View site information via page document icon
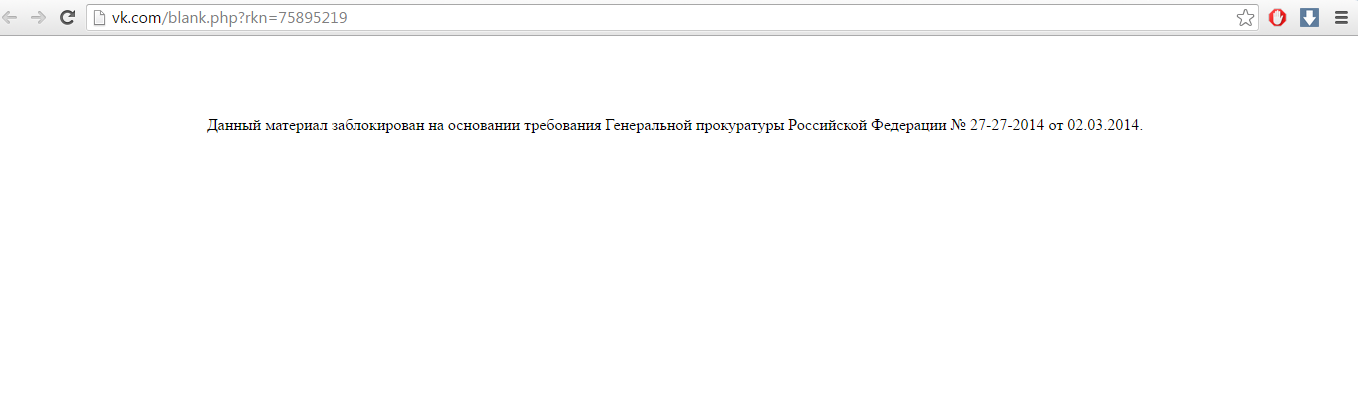1358x415 pixels. (x=99, y=17)
